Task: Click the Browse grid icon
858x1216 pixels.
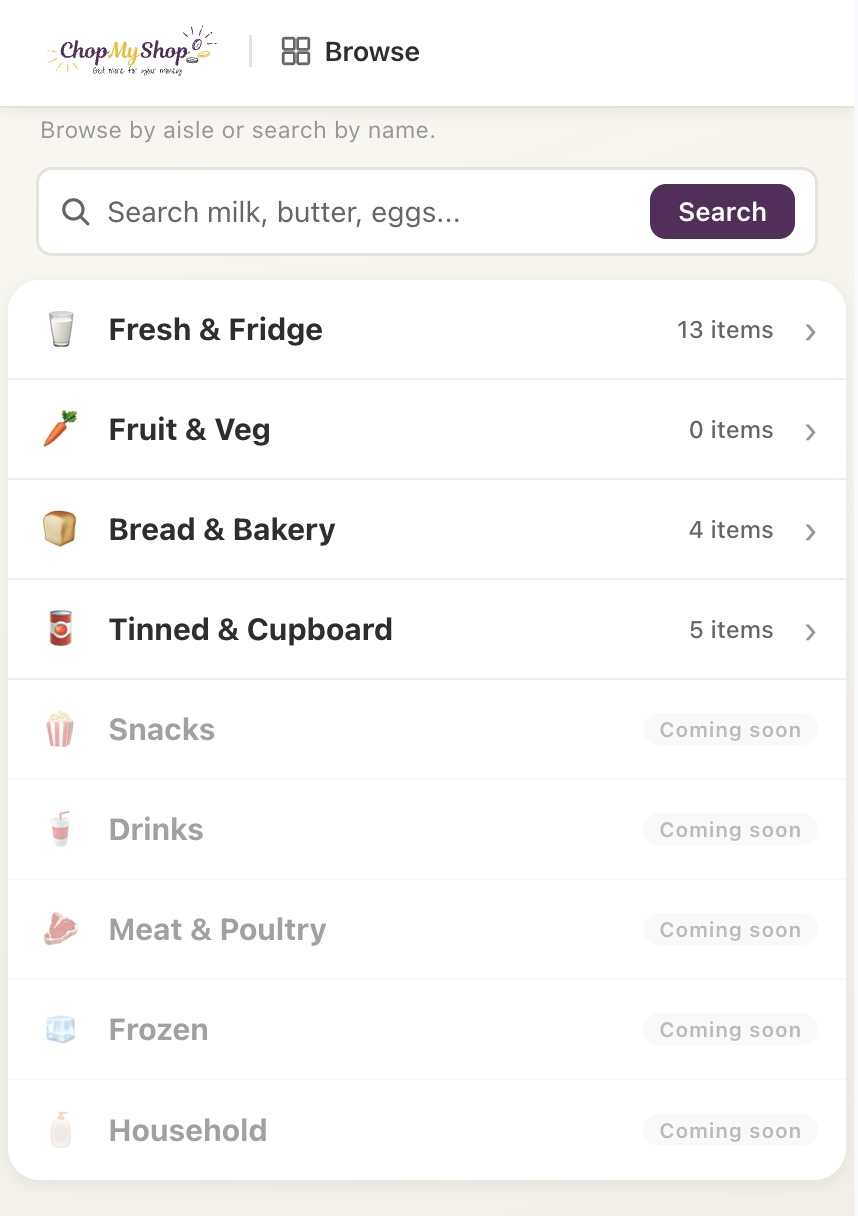Action: (x=296, y=51)
